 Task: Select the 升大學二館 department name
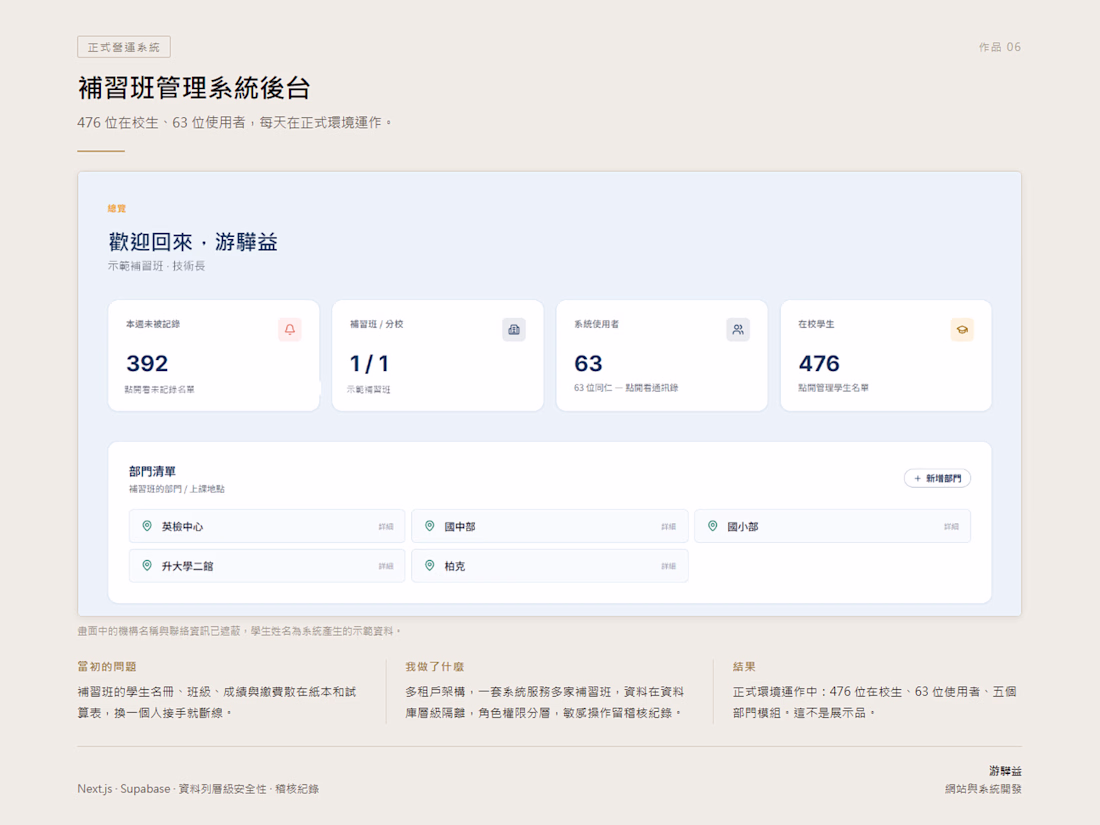(187, 566)
